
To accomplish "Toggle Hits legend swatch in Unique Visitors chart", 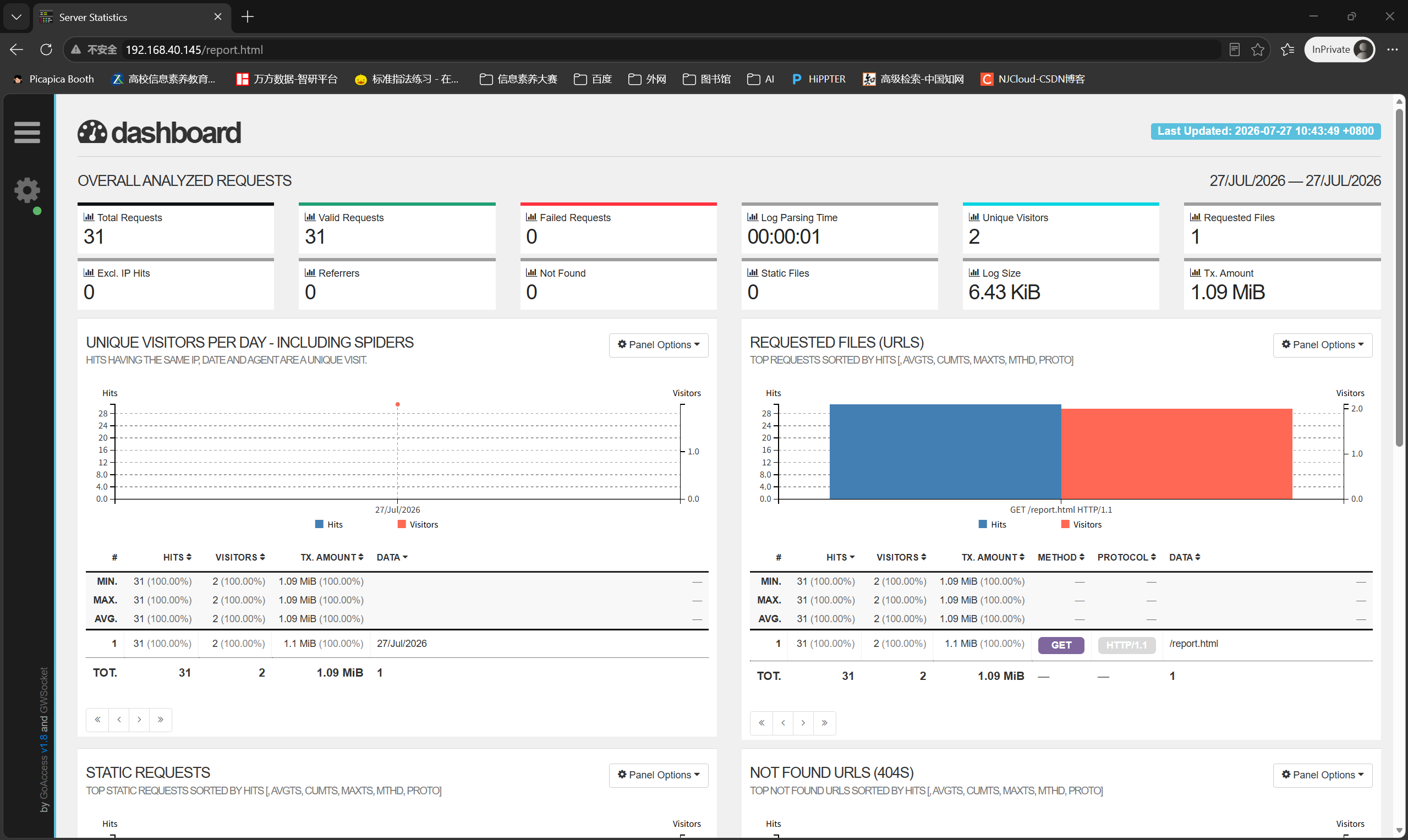I will pyautogui.click(x=319, y=524).
